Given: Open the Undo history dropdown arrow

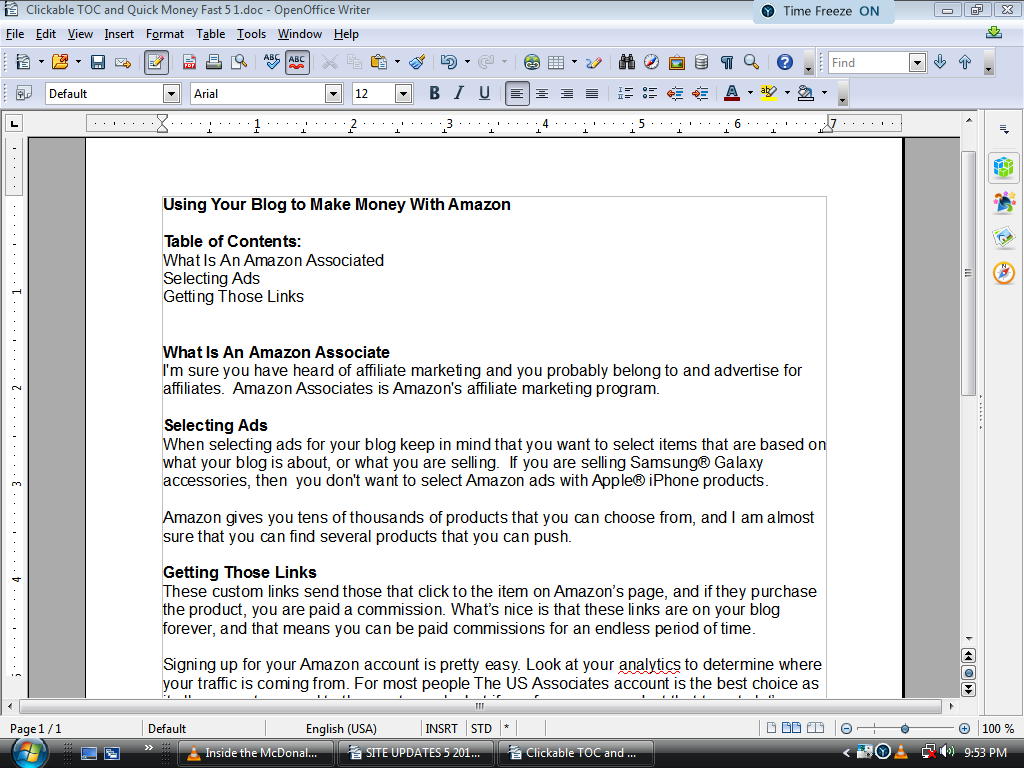Looking at the screenshot, I should pyautogui.click(x=467, y=62).
